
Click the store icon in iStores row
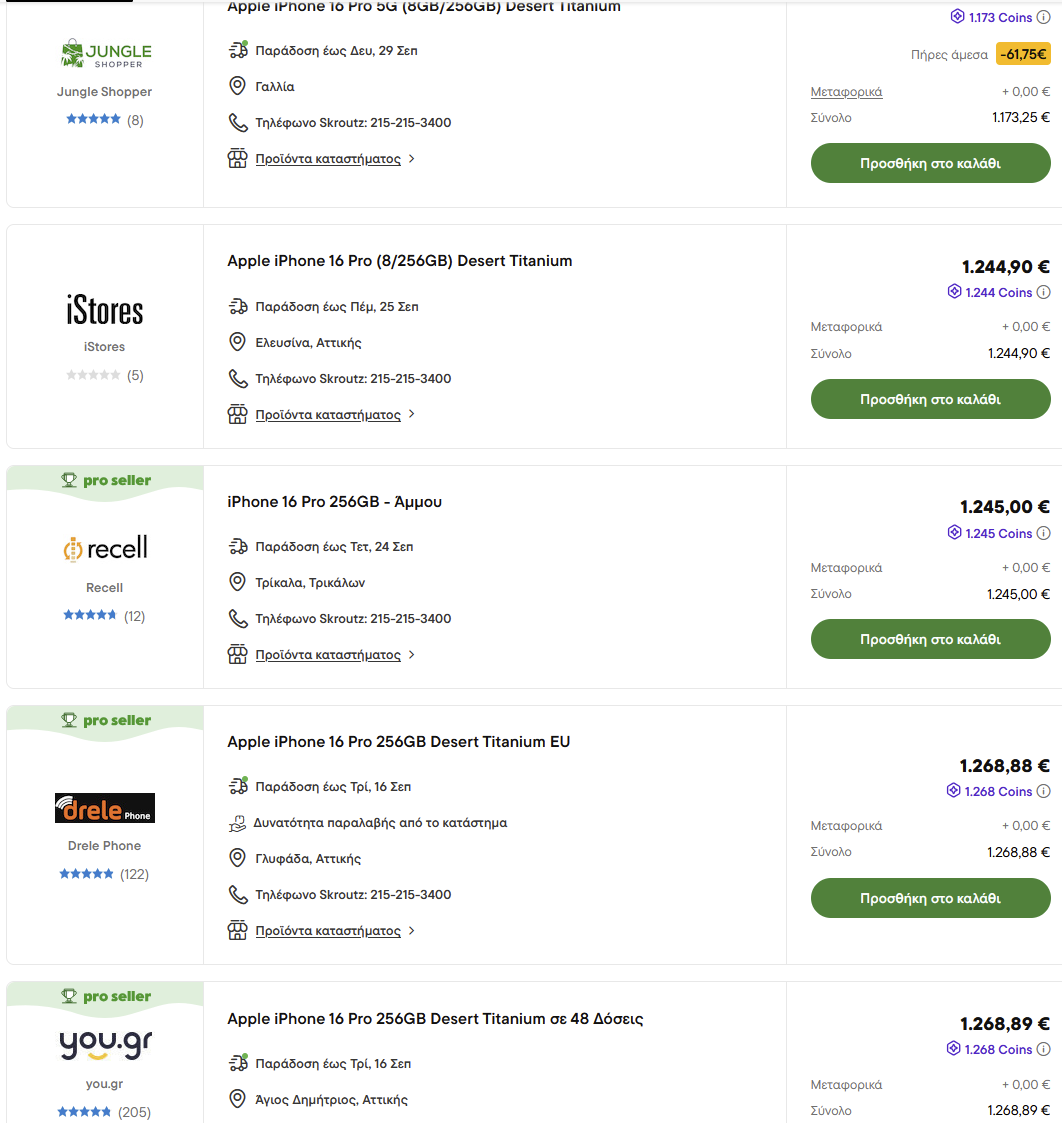click(x=237, y=414)
